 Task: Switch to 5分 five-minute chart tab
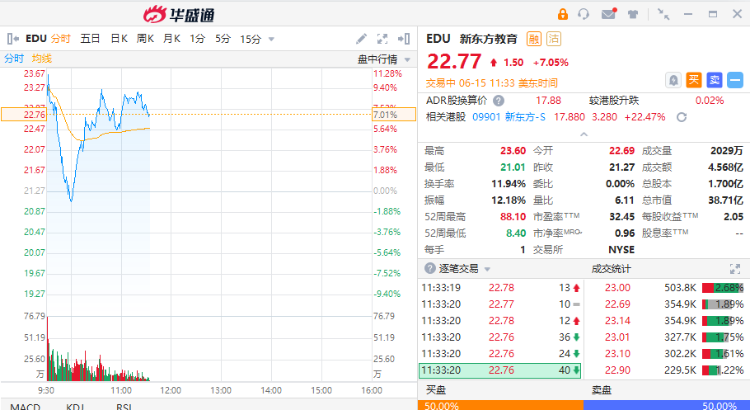click(x=222, y=39)
